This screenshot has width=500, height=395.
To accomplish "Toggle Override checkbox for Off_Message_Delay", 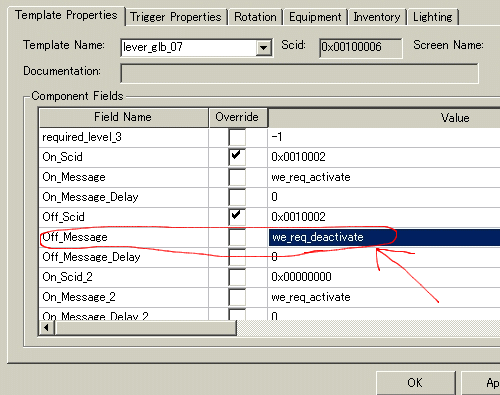I will point(237,257).
